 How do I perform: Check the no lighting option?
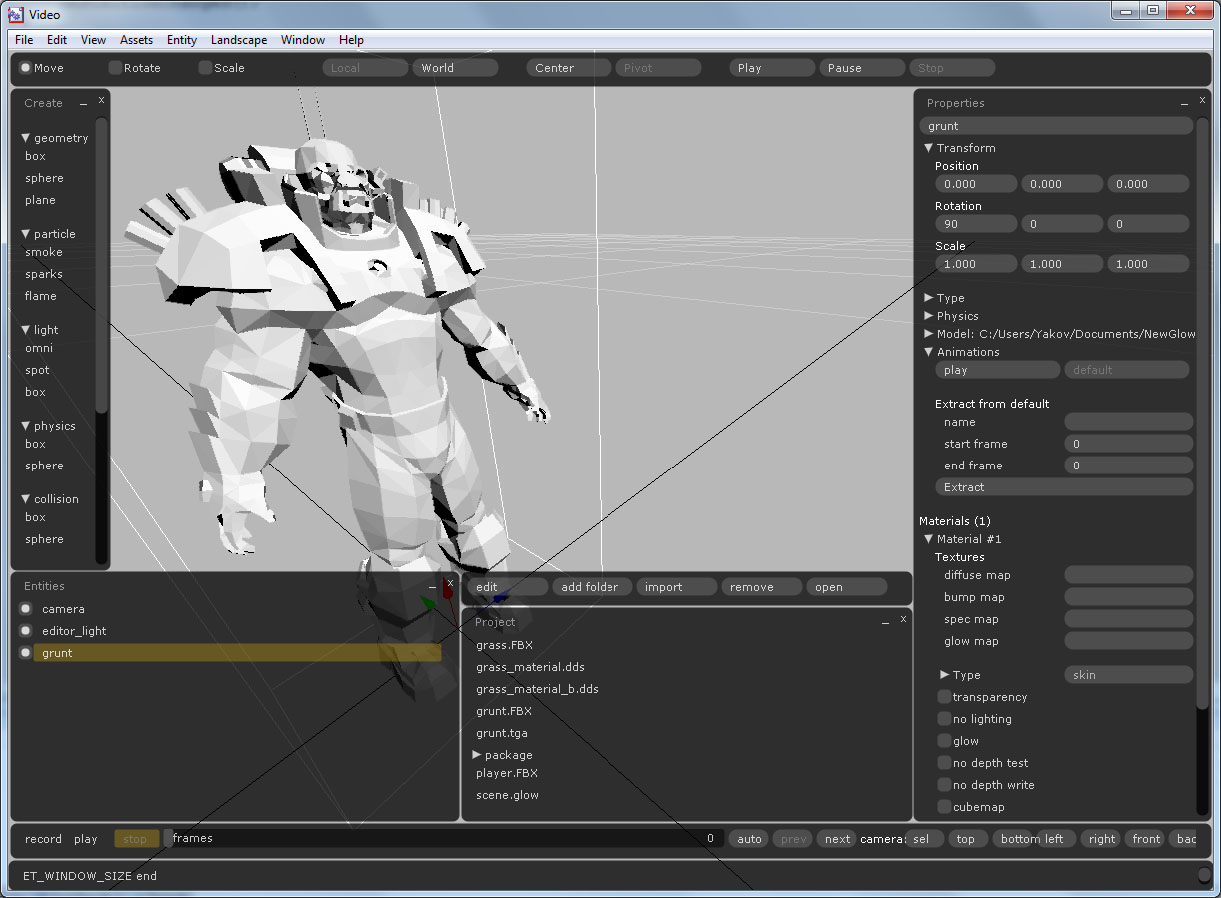(944, 719)
